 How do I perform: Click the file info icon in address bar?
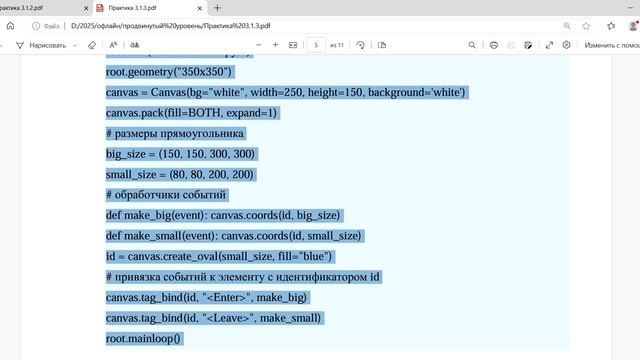coord(36,26)
